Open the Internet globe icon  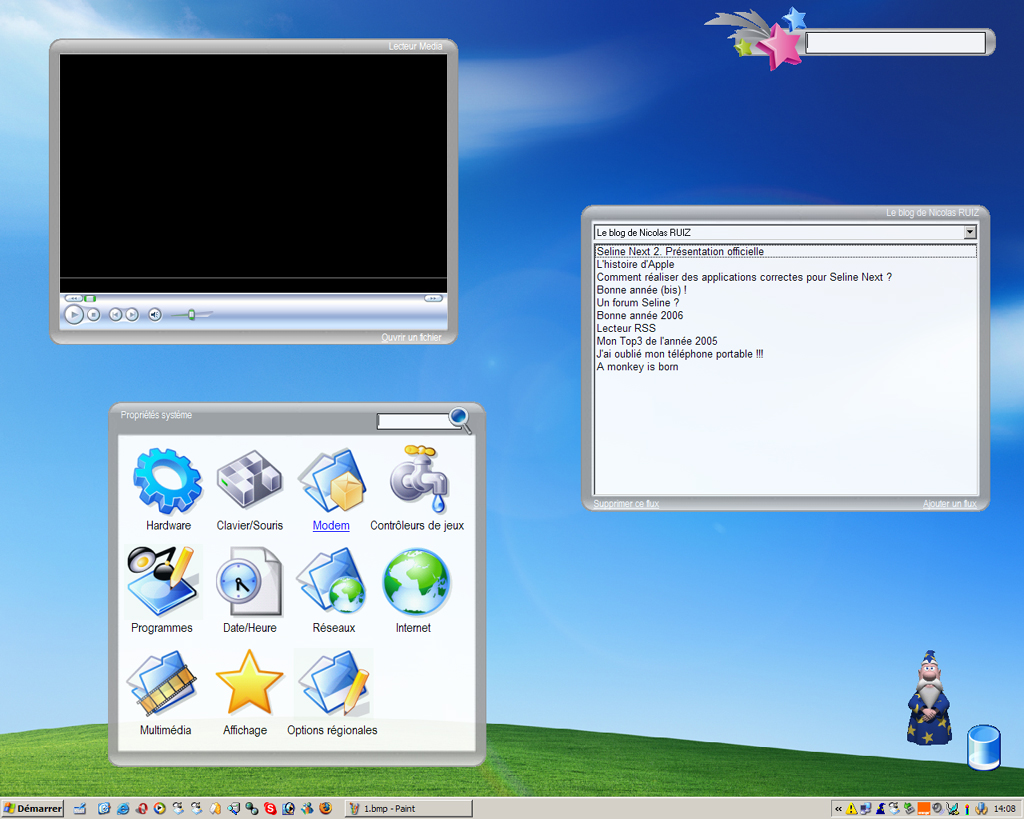416,582
